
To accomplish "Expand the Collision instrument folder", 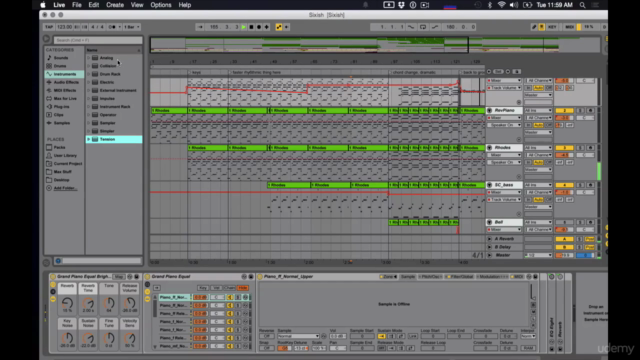I will [89, 66].
